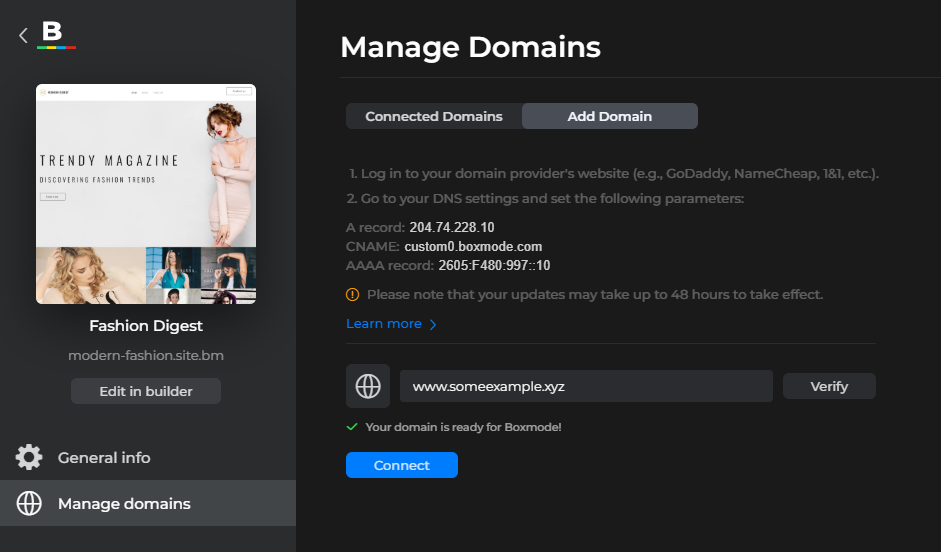Click the Verify button
The height and width of the screenshot is (552, 941).
pyautogui.click(x=829, y=386)
